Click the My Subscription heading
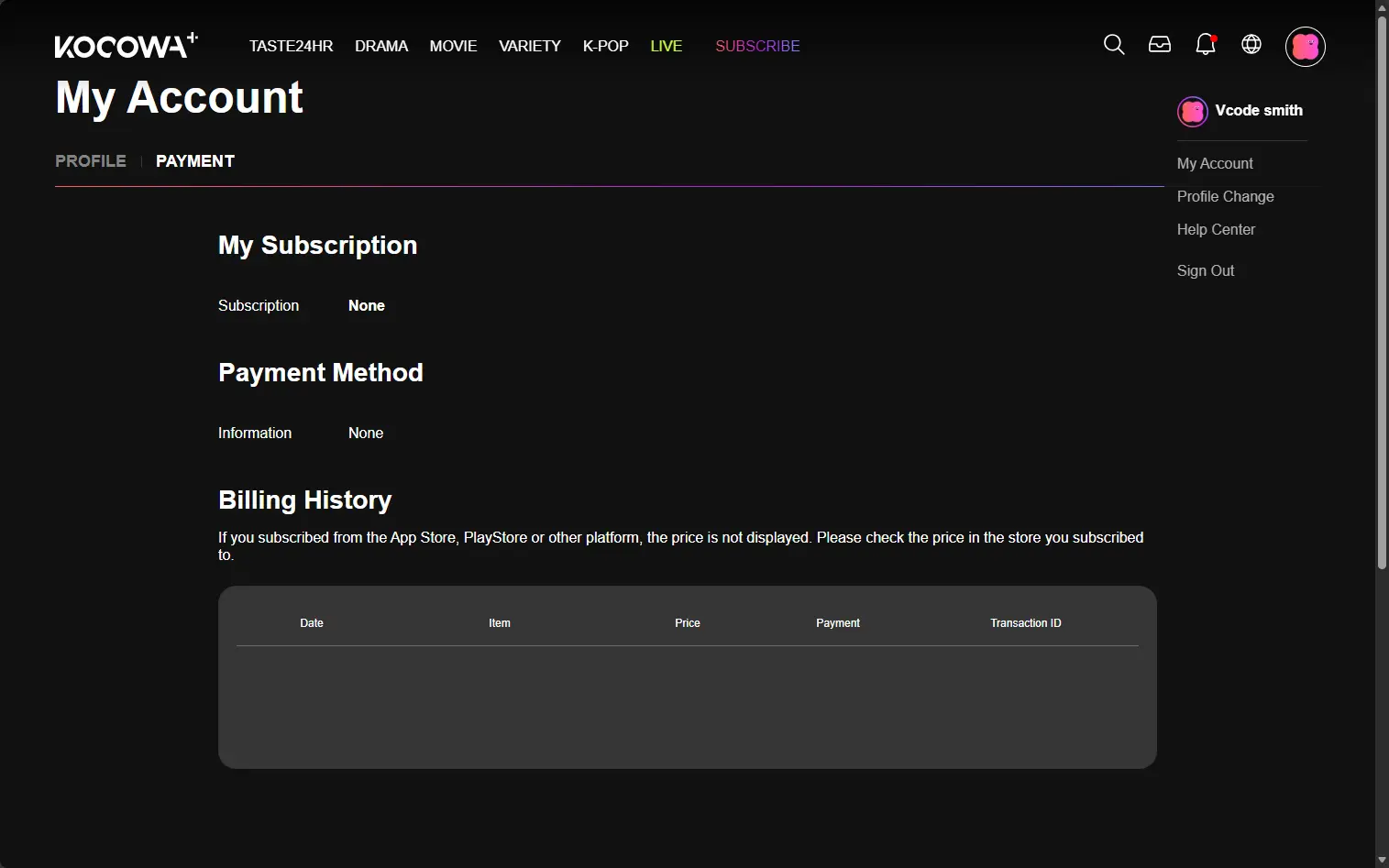This screenshot has width=1389, height=868. tap(317, 246)
